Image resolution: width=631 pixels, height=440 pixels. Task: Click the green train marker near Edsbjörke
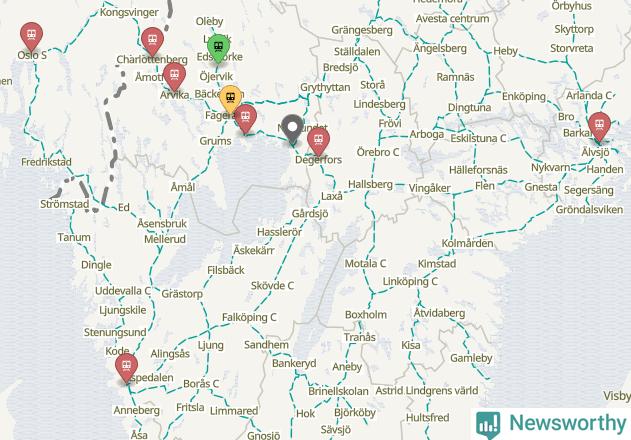219,49
